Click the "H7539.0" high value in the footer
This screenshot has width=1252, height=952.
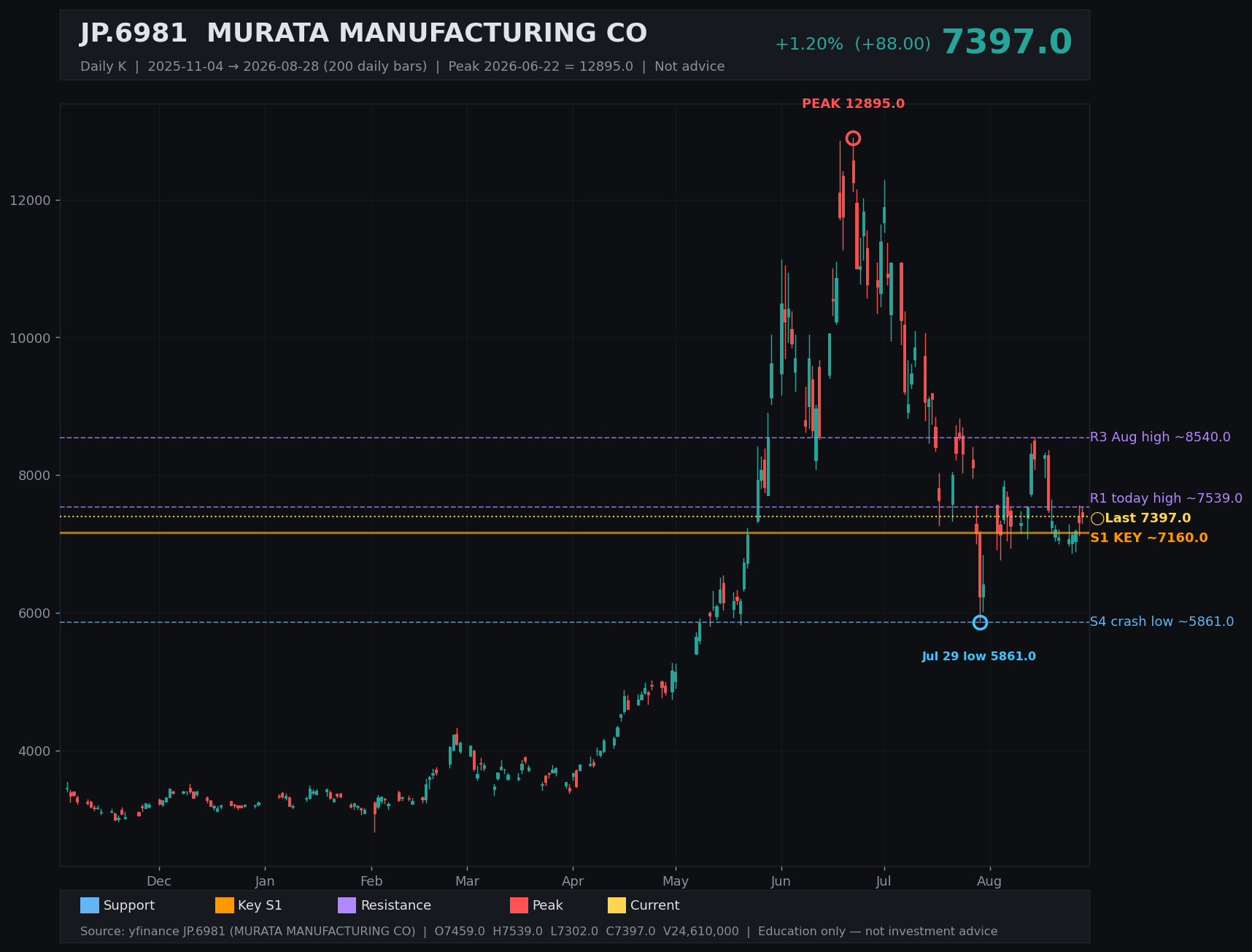(518, 932)
